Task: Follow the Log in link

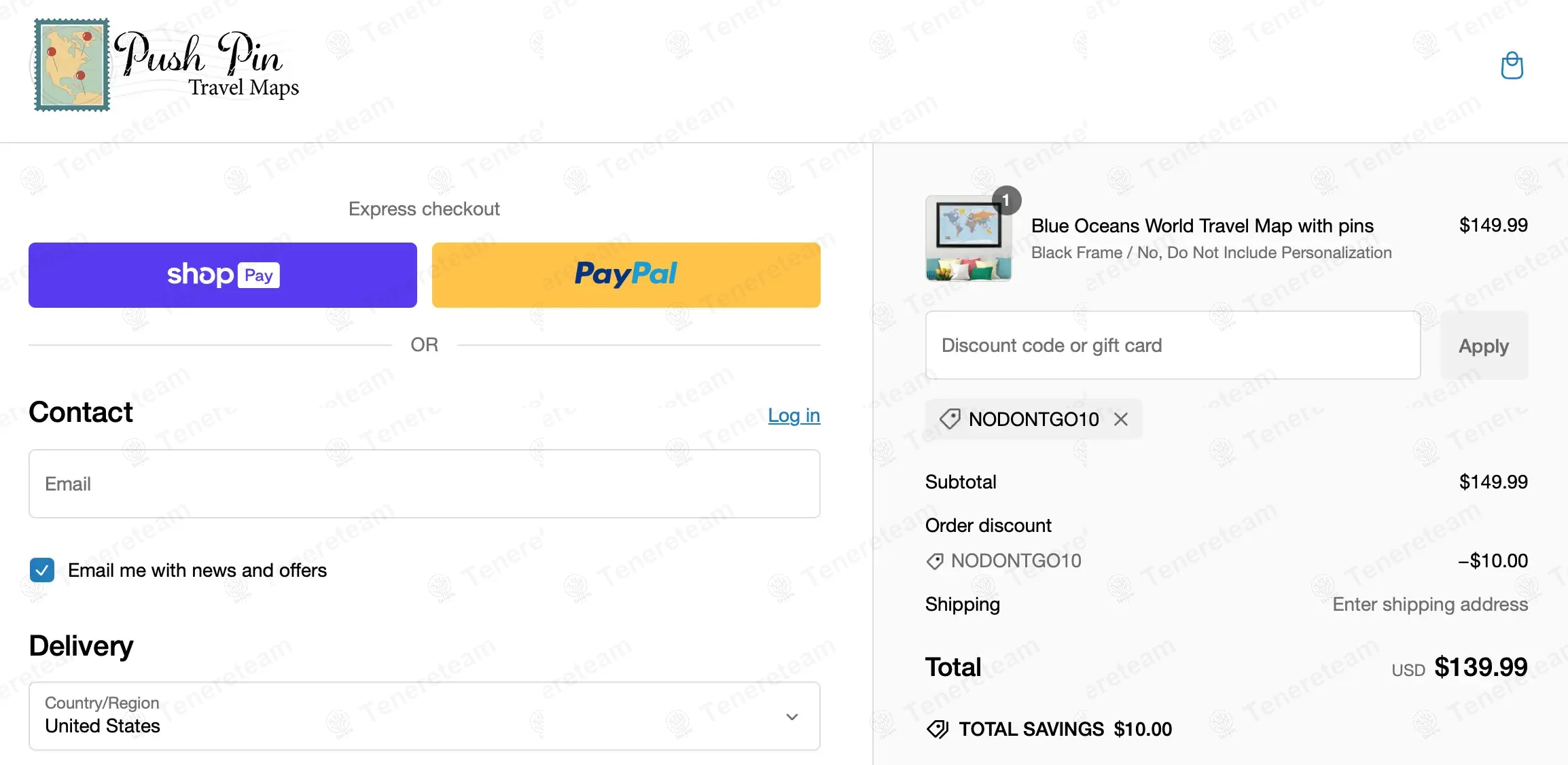Action: pyautogui.click(x=794, y=415)
